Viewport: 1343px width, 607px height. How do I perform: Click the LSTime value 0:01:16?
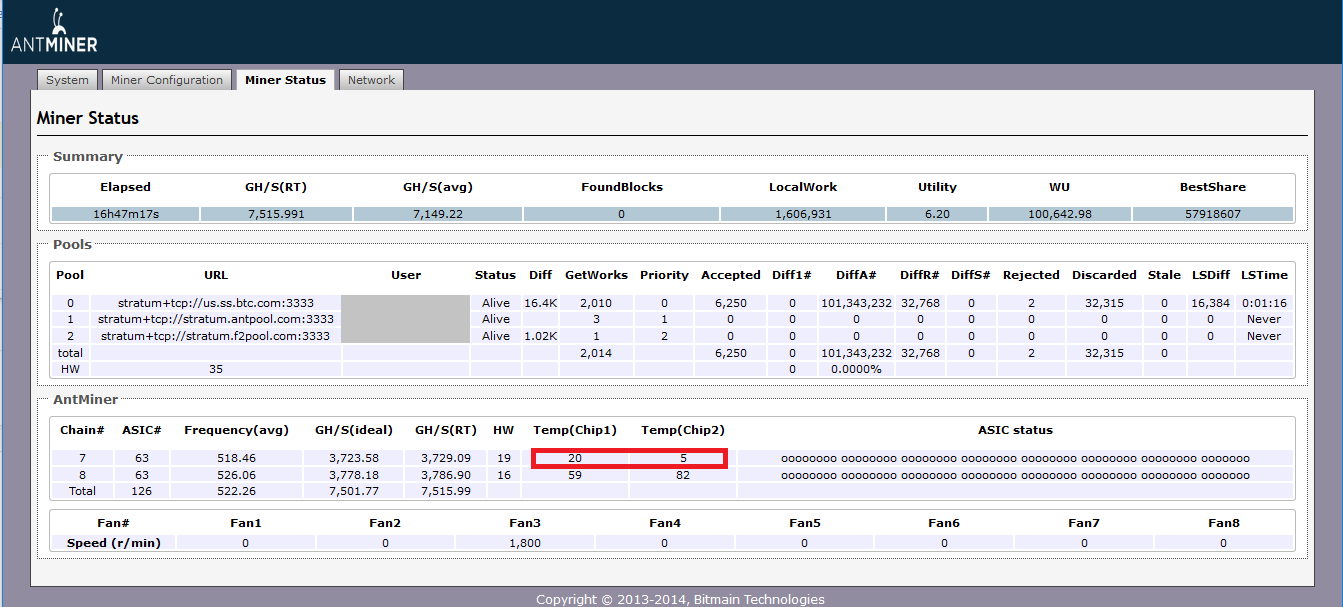[x=1264, y=302]
